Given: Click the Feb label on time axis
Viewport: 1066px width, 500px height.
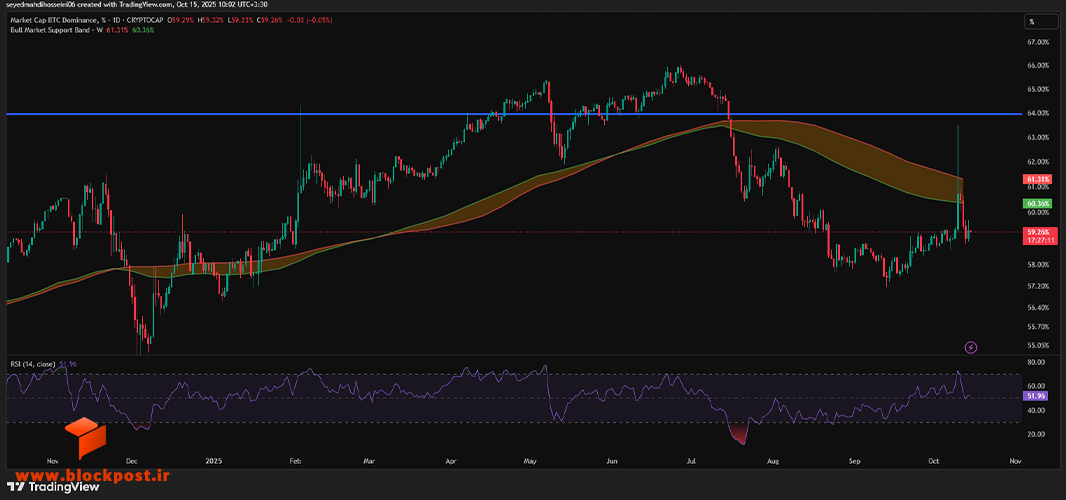Looking at the screenshot, I should [295, 461].
